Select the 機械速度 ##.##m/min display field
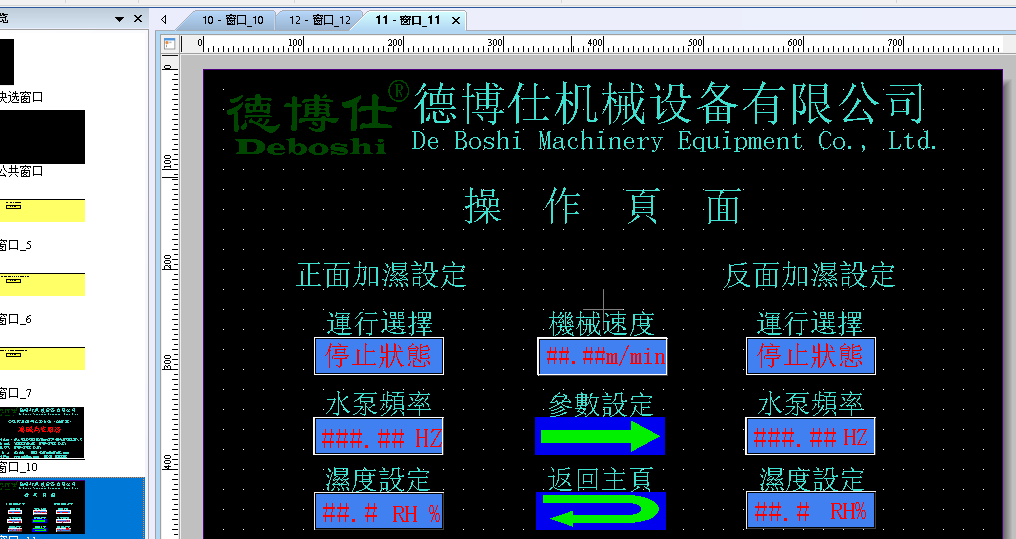Viewport: 1016px width, 539px height. pyautogui.click(x=602, y=357)
